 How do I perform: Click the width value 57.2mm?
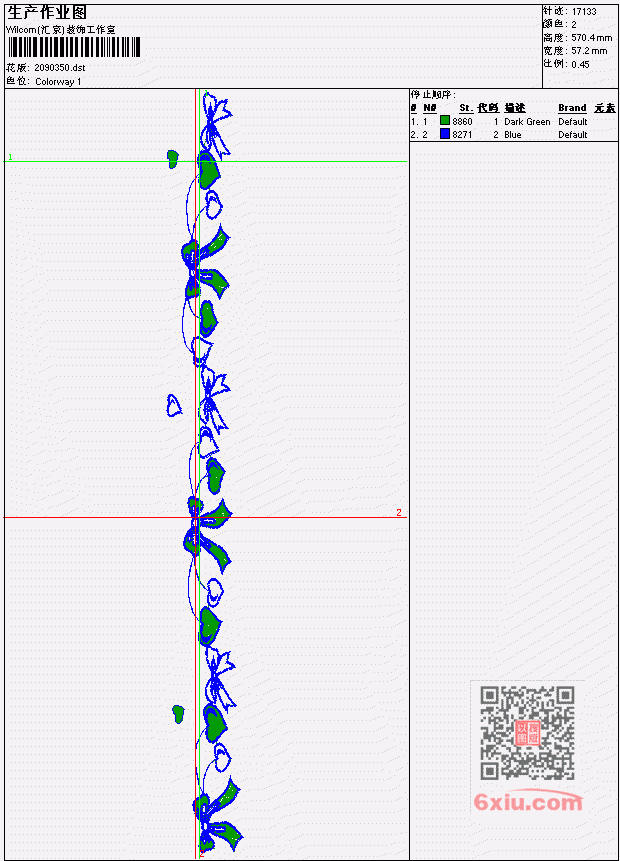[589, 51]
